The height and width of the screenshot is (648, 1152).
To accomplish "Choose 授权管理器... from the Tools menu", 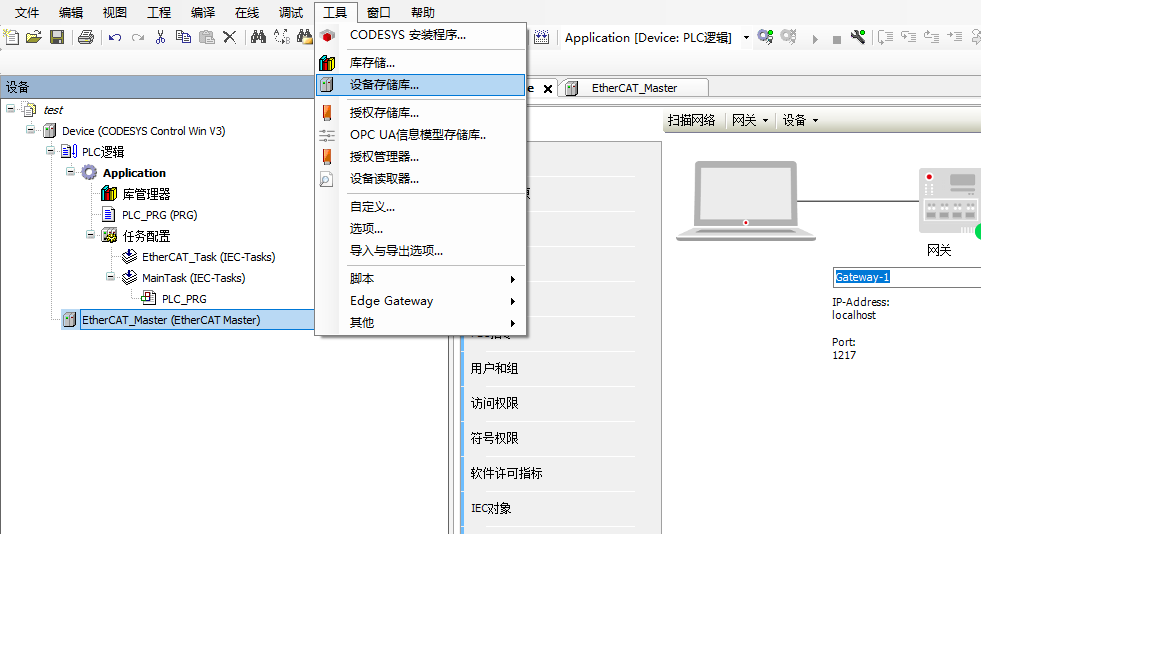I will [421, 157].
